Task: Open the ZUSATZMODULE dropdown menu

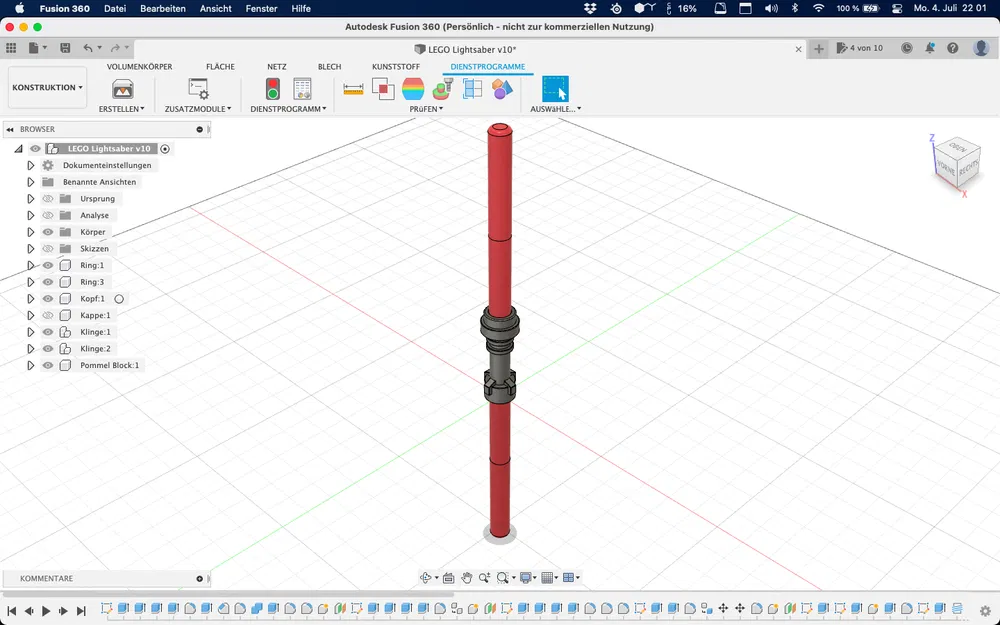Action: point(198,109)
